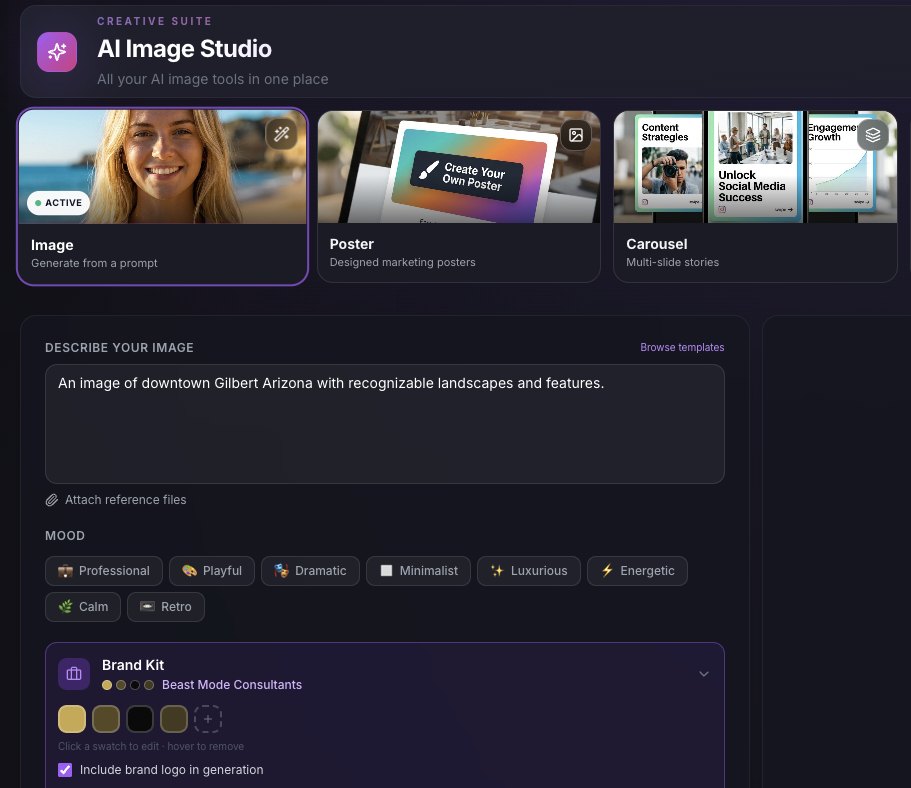Image resolution: width=911 pixels, height=788 pixels.
Task: Choose the Luxurious mood
Action: click(529, 571)
